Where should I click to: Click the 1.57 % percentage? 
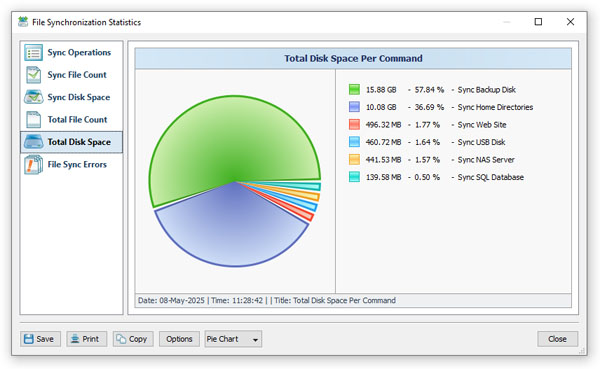tap(427, 160)
